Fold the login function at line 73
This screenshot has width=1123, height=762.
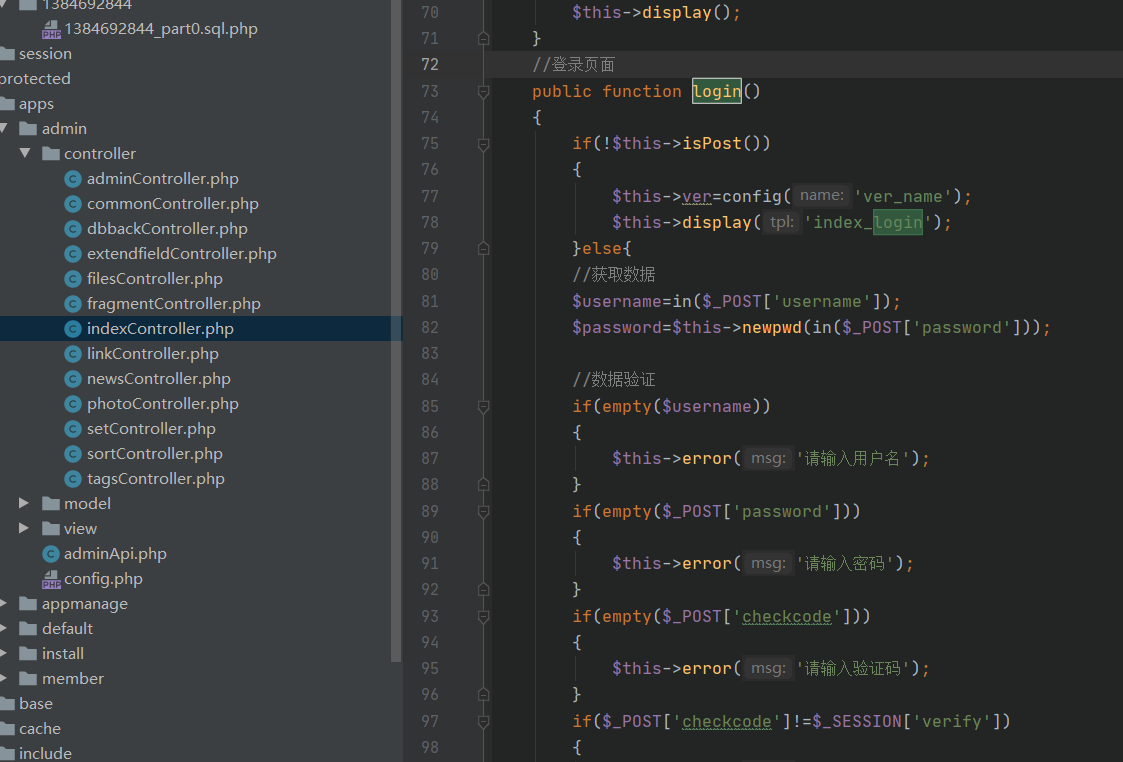(x=483, y=92)
